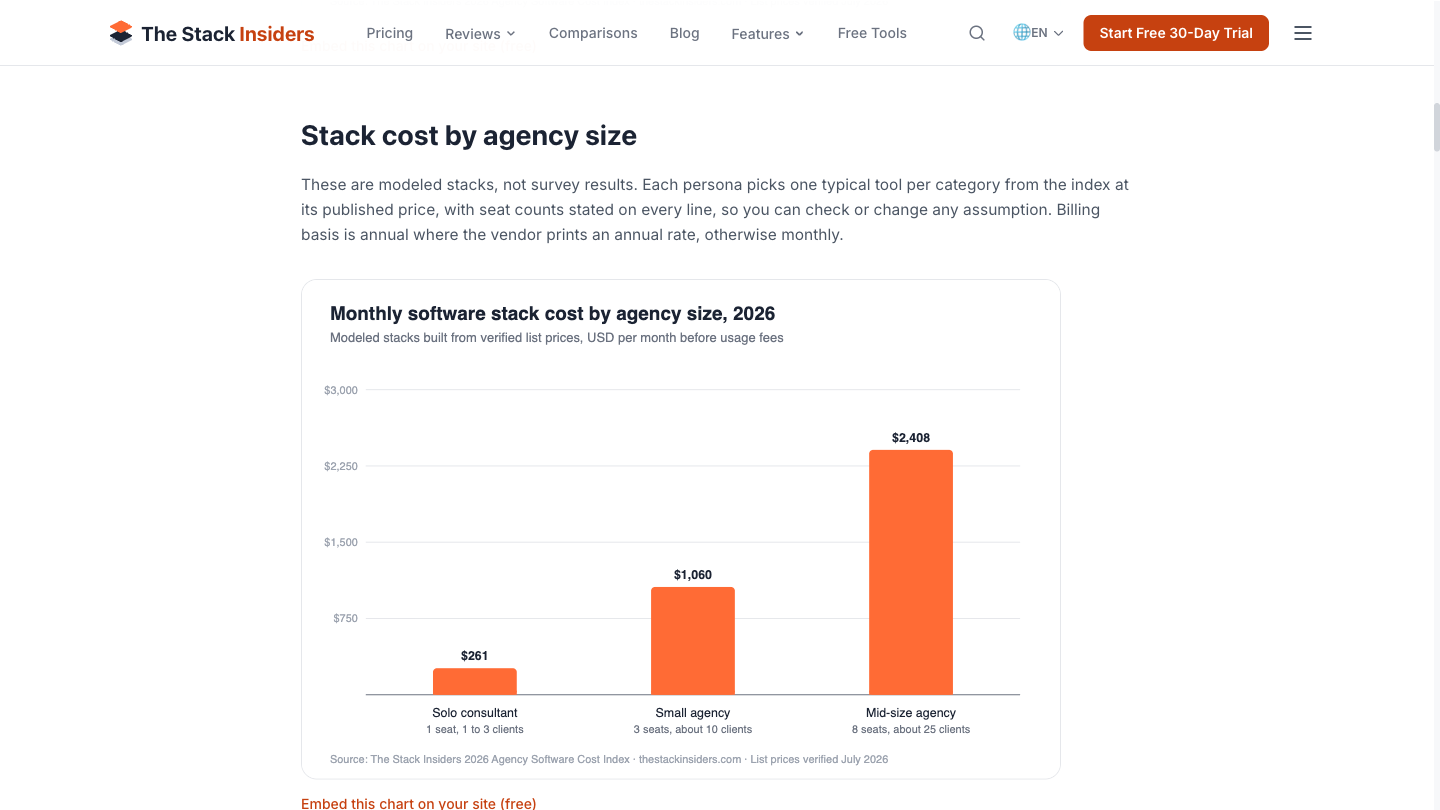The width and height of the screenshot is (1440, 810).
Task: Click the '$2,250' y-axis label
Action: 341,466
